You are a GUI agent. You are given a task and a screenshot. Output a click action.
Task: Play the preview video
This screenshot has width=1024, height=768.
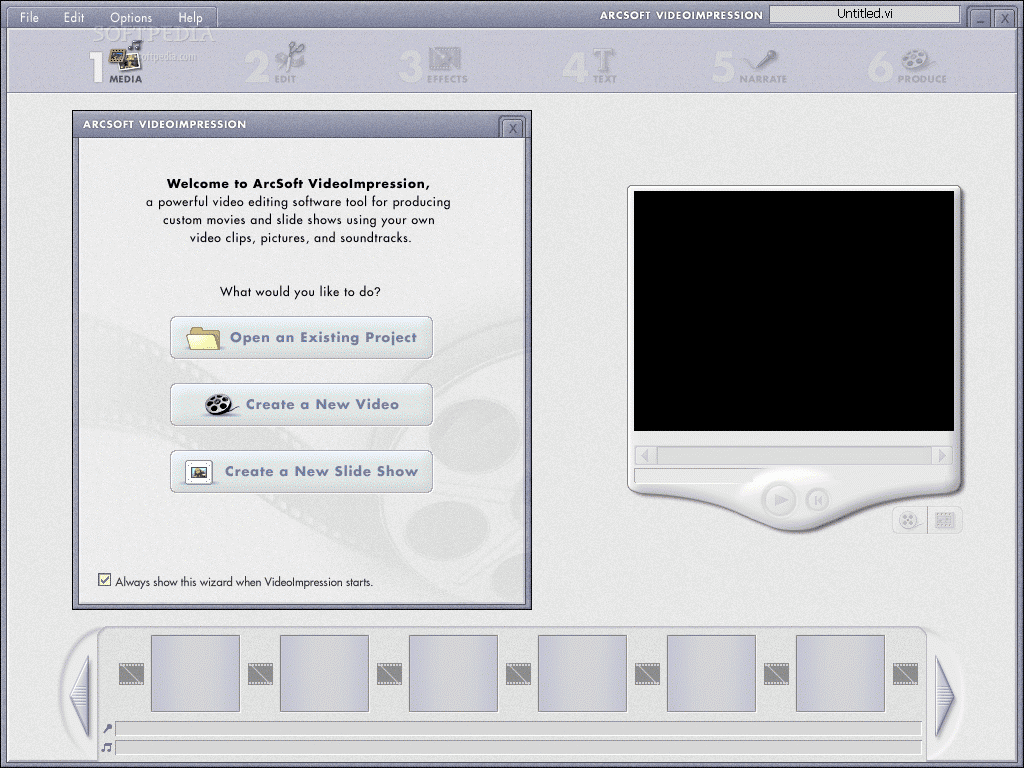click(x=779, y=500)
